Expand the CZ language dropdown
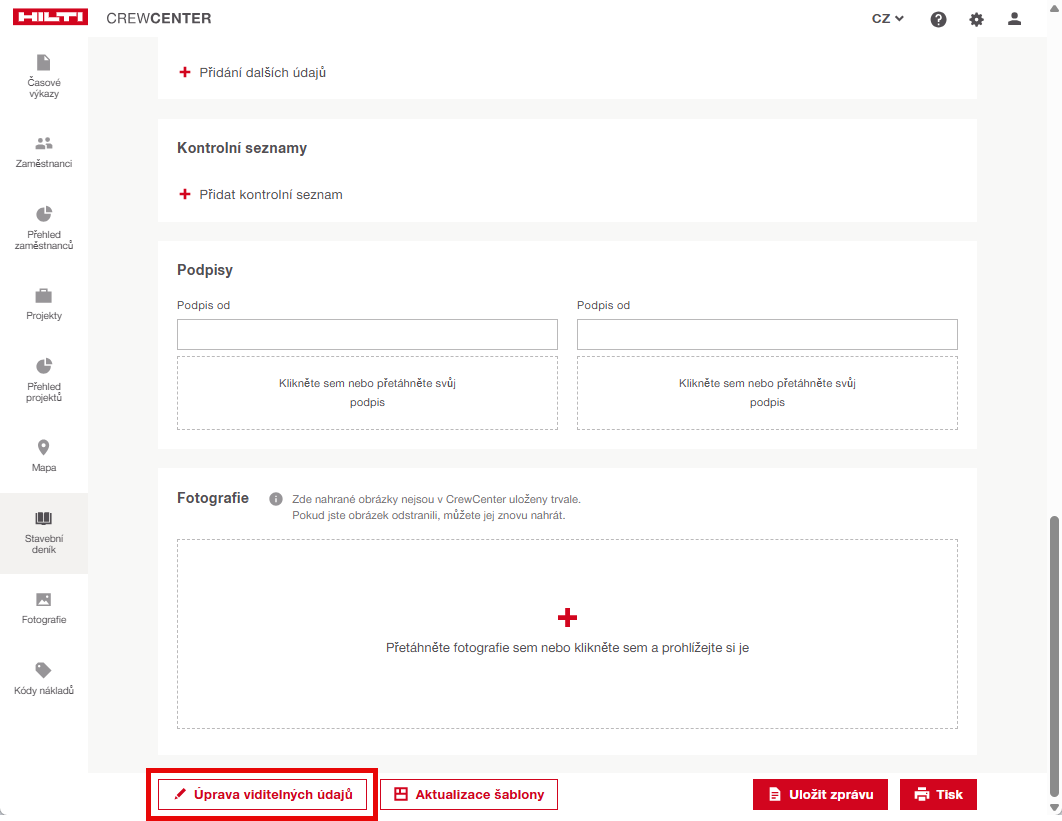1062x821 pixels. (x=887, y=19)
